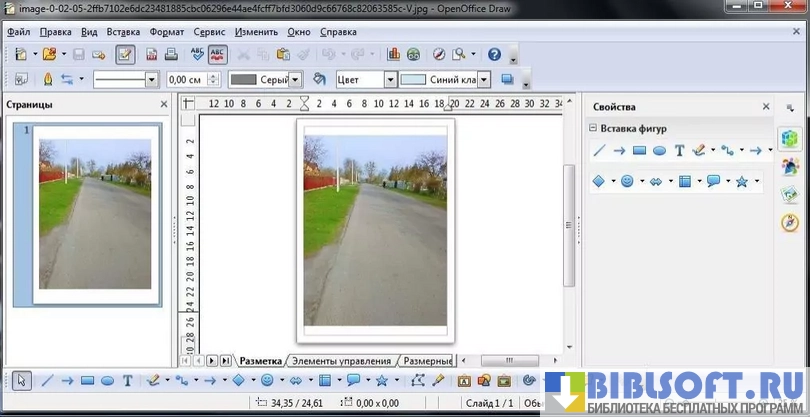Pick the smiley Symbol Shapes icon in the sidebar
The image size is (810, 417).
[x=628, y=181]
